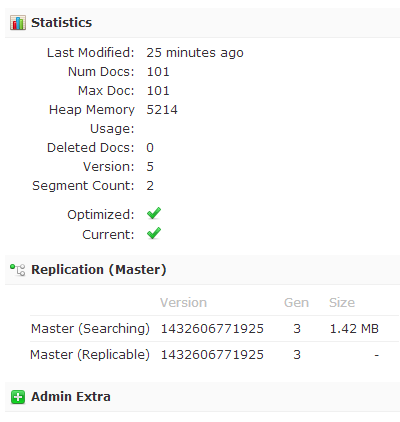
Task: Click the Last Modified 25 minutes ago value
Action: pos(195,53)
